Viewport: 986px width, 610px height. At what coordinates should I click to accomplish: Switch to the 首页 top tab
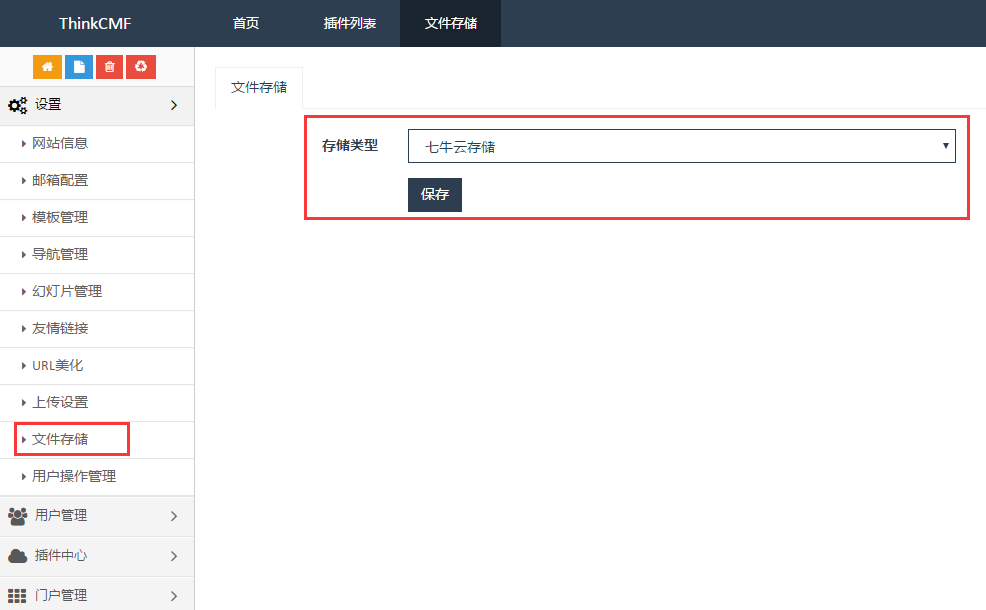tap(246, 23)
